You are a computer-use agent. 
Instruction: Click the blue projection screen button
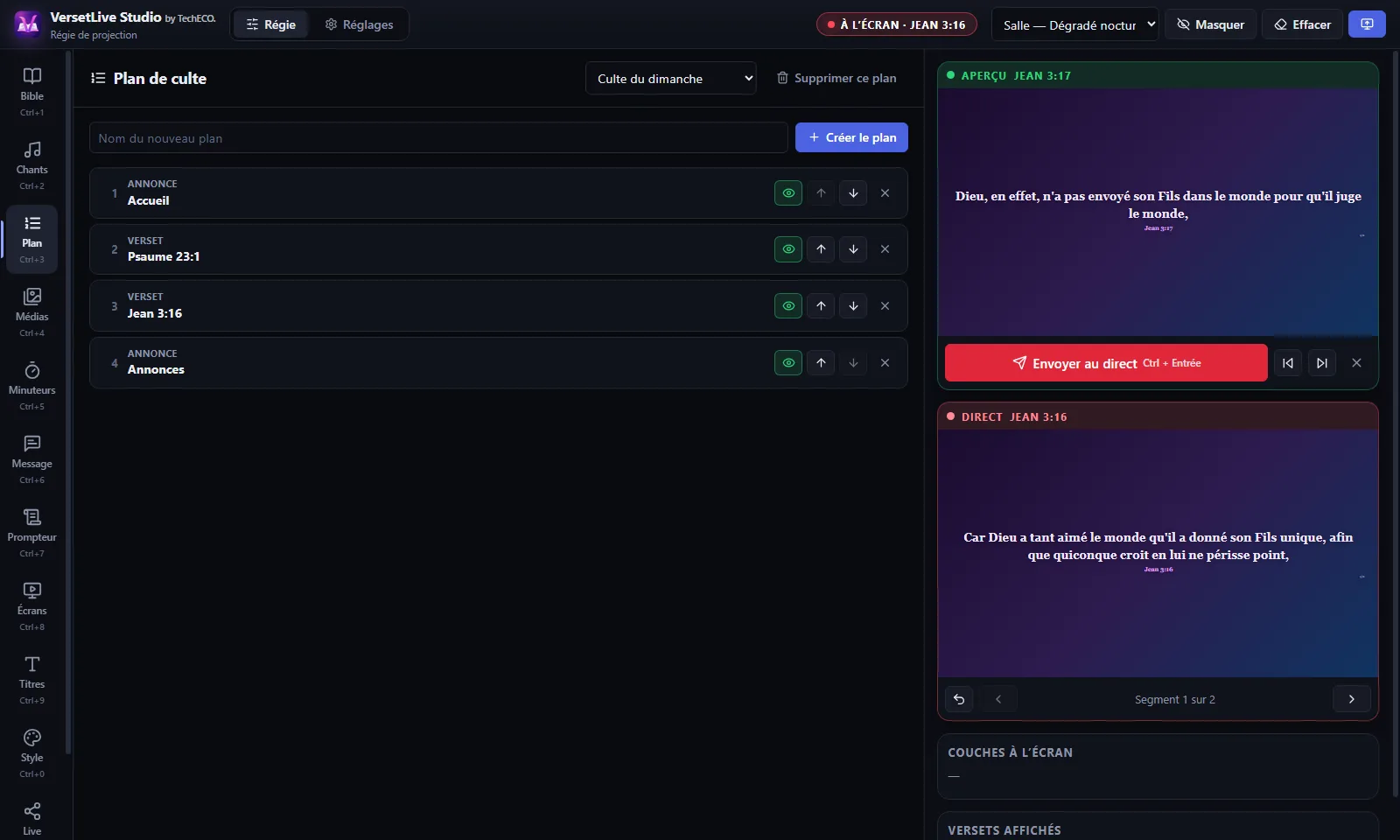pos(1367,24)
